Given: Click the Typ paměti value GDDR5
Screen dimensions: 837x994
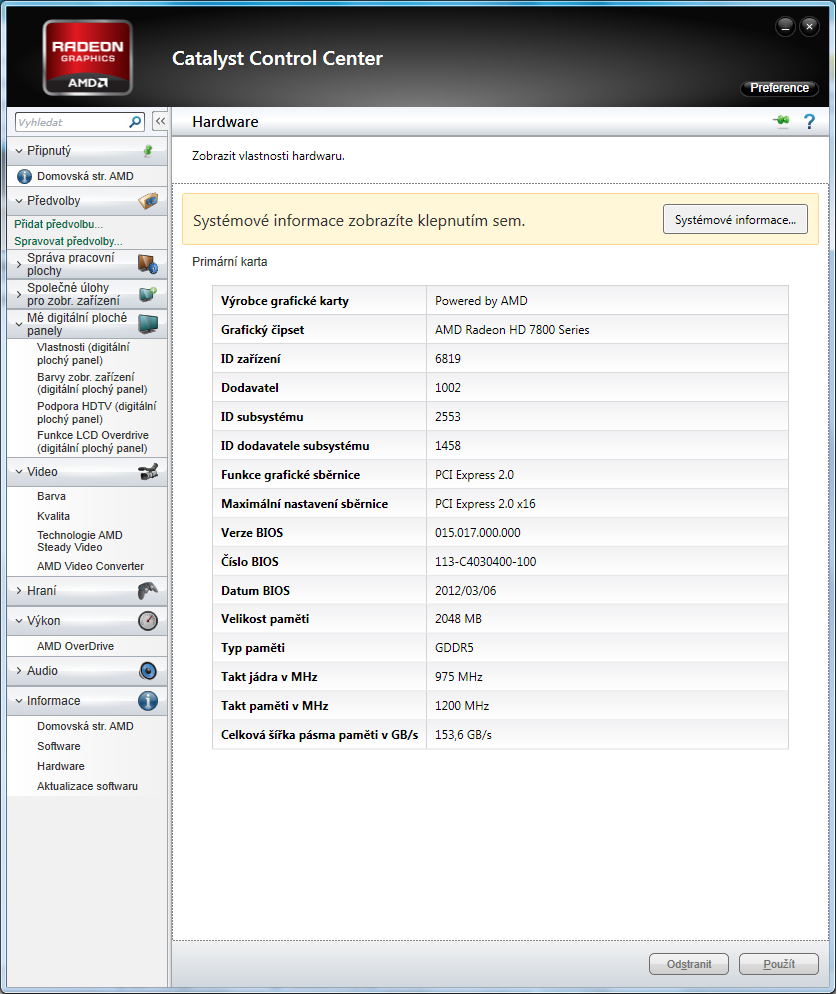Looking at the screenshot, I should [x=454, y=648].
